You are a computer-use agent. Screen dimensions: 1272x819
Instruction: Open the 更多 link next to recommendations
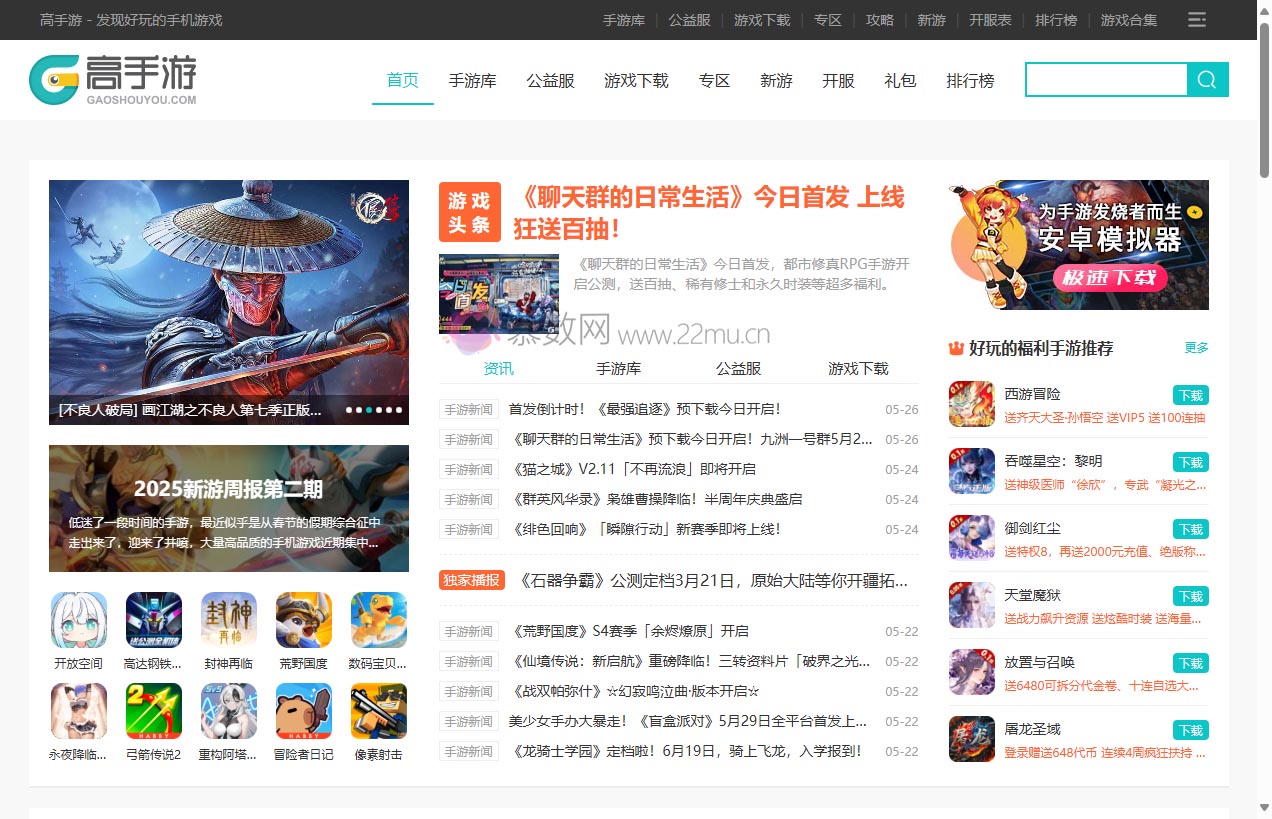click(1196, 348)
